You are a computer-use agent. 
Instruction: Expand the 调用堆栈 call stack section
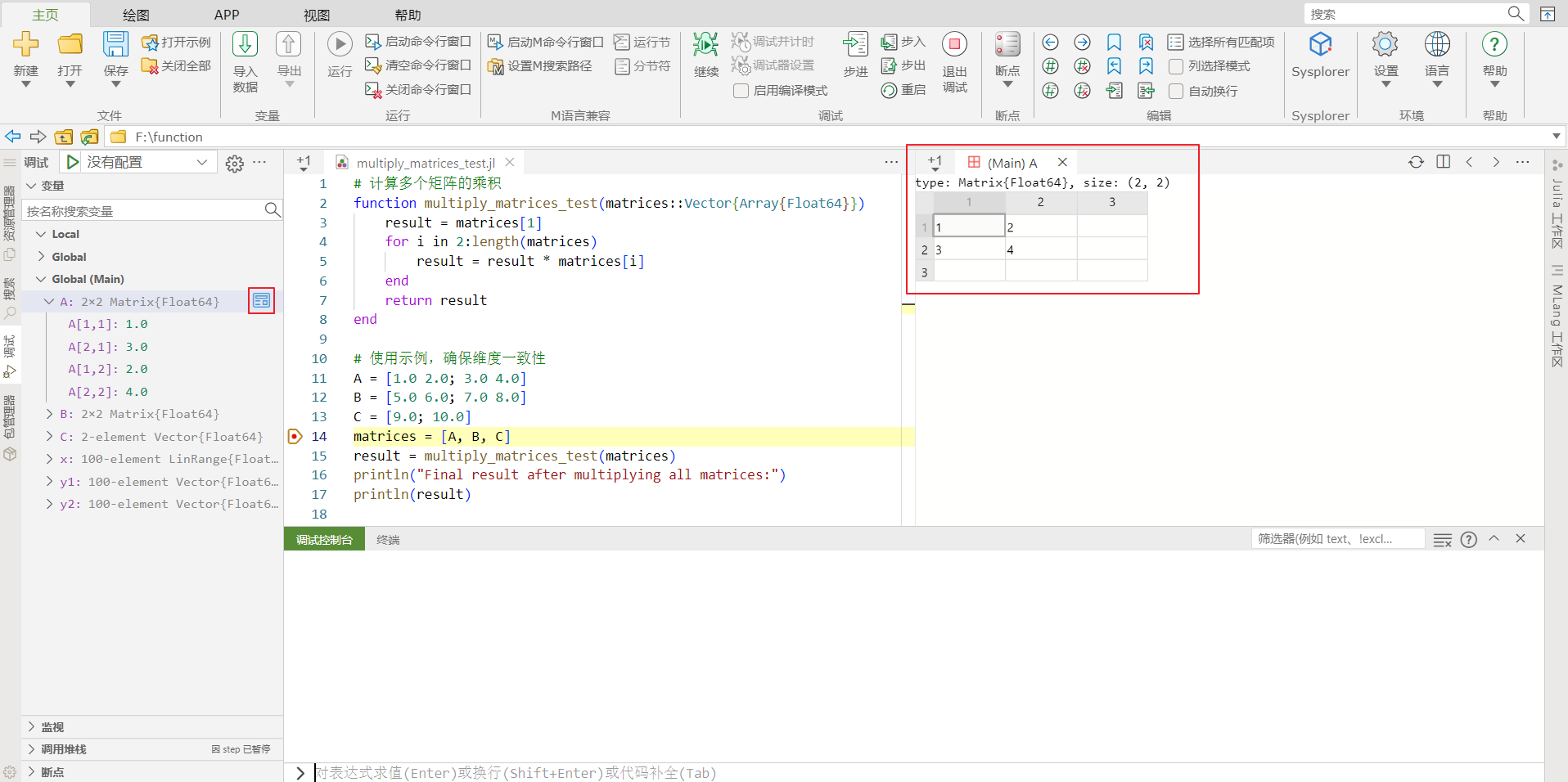[32, 749]
